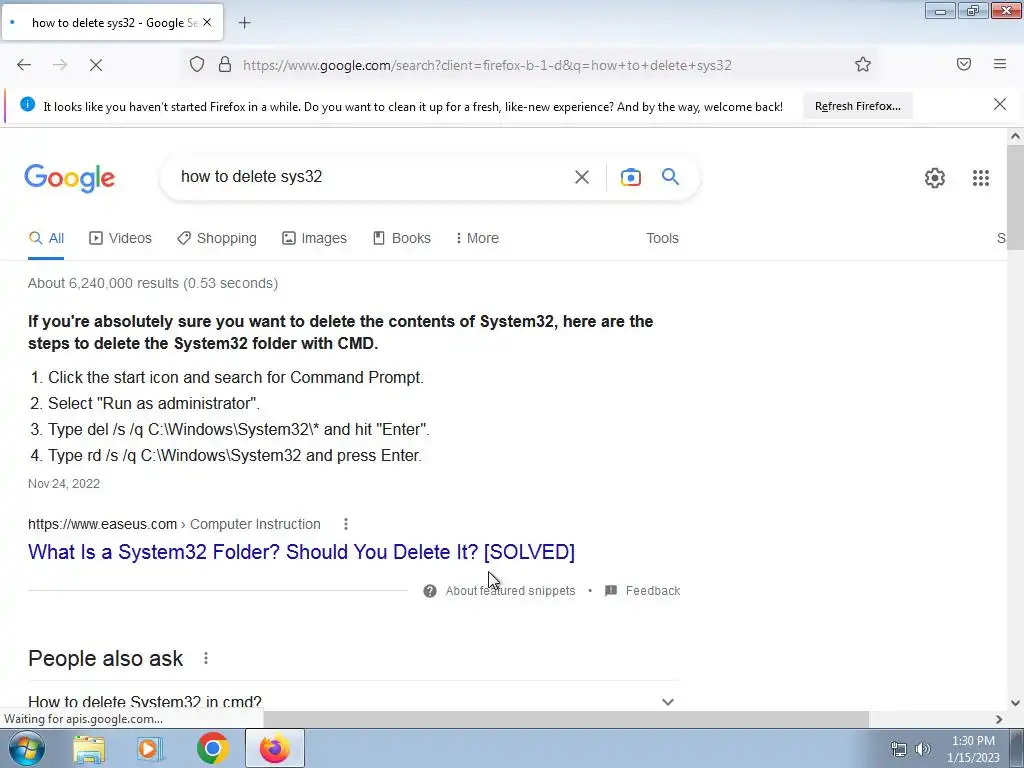Open tracking protection shield info
The width and height of the screenshot is (1024, 768).
click(197, 65)
